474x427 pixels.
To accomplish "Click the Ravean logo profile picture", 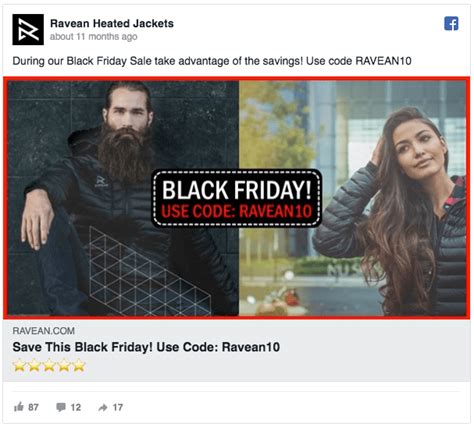I will tap(28, 29).
